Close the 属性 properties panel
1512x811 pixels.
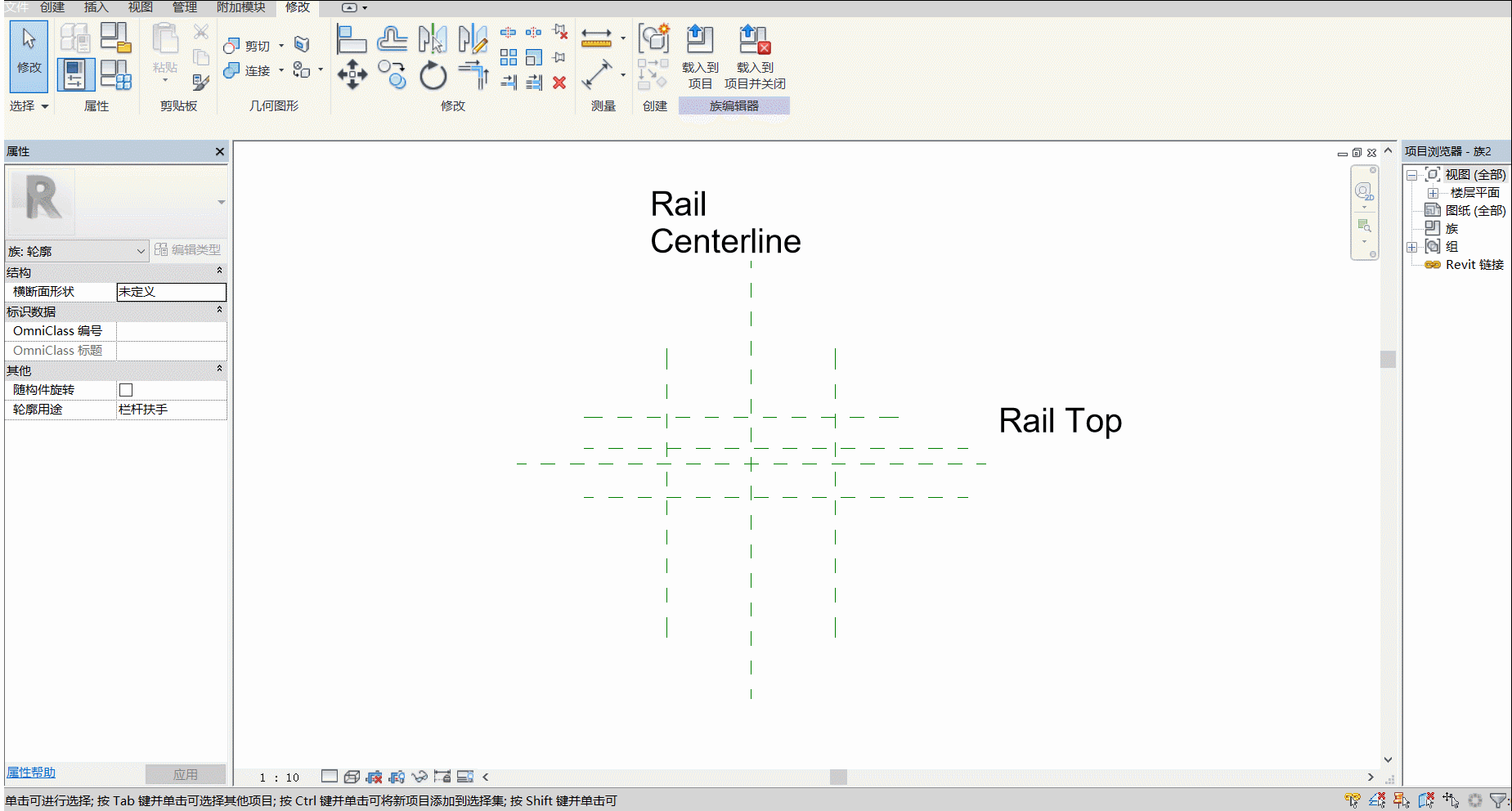(219, 152)
